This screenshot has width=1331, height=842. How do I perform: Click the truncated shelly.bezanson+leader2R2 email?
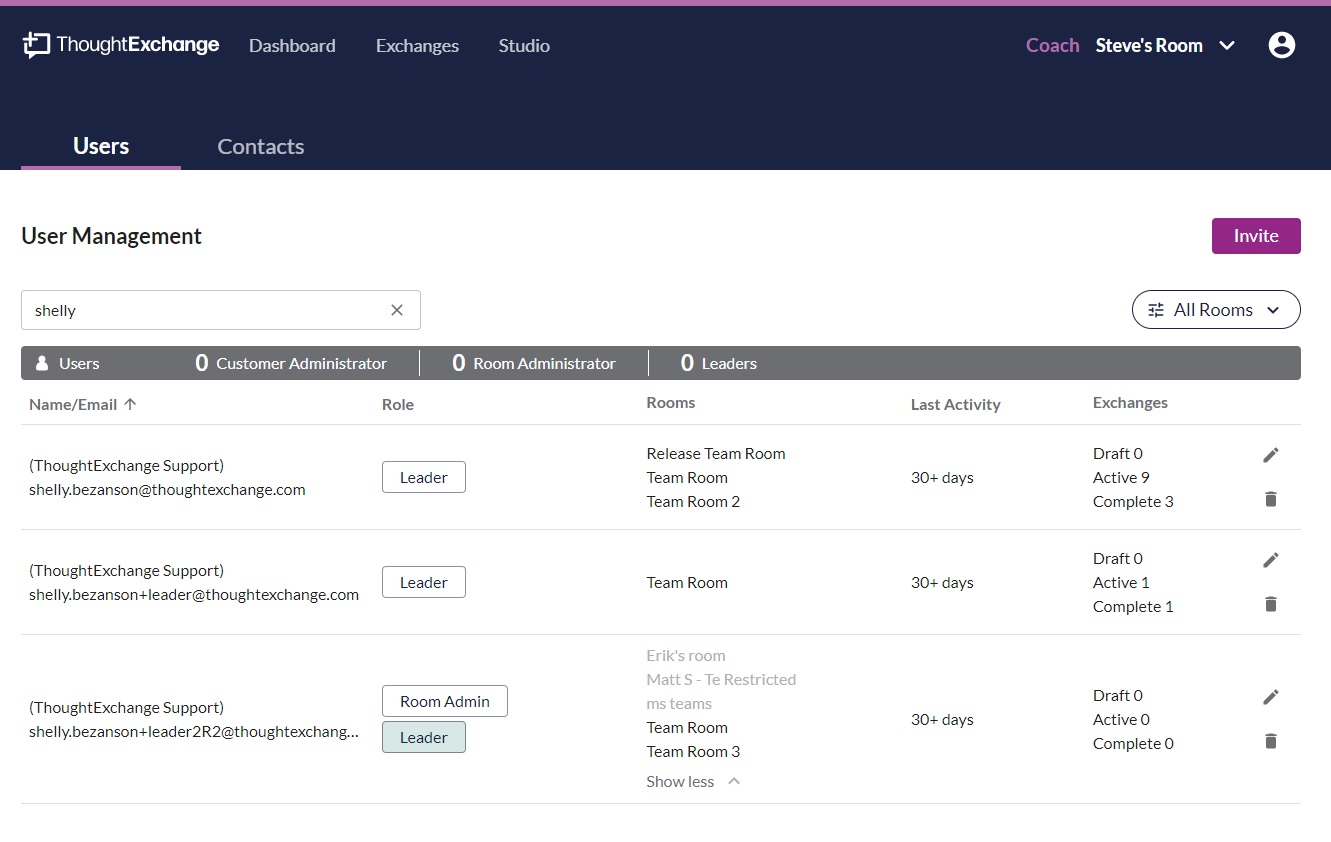(194, 732)
